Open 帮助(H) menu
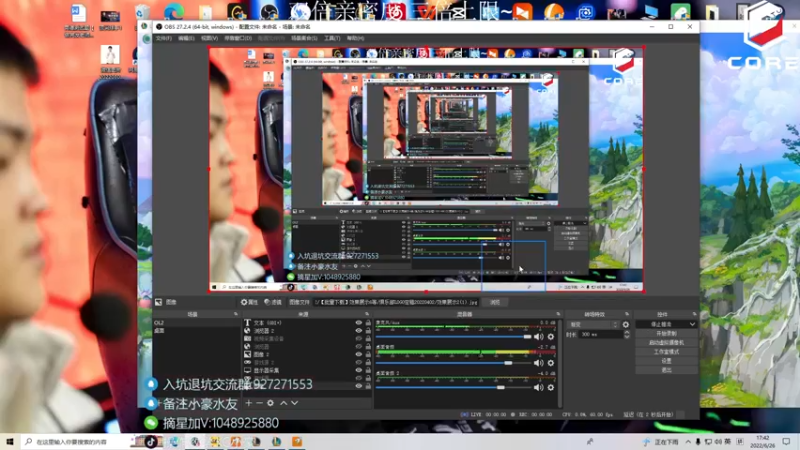The image size is (800, 450). click(x=356, y=38)
